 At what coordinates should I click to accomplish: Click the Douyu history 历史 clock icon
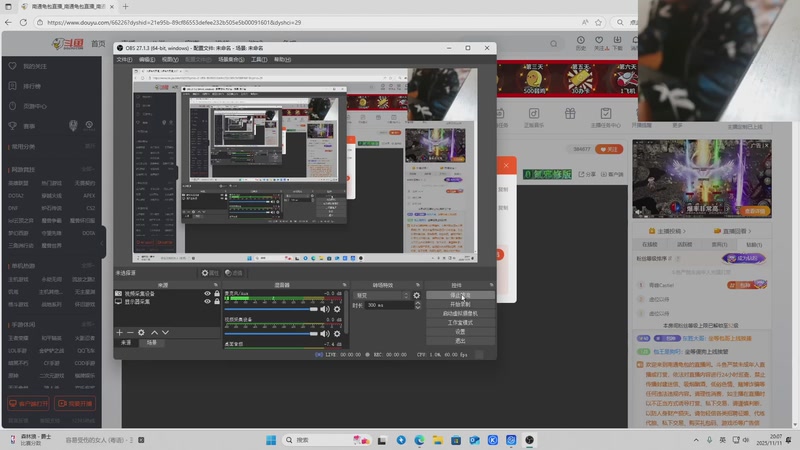(581, 40)
